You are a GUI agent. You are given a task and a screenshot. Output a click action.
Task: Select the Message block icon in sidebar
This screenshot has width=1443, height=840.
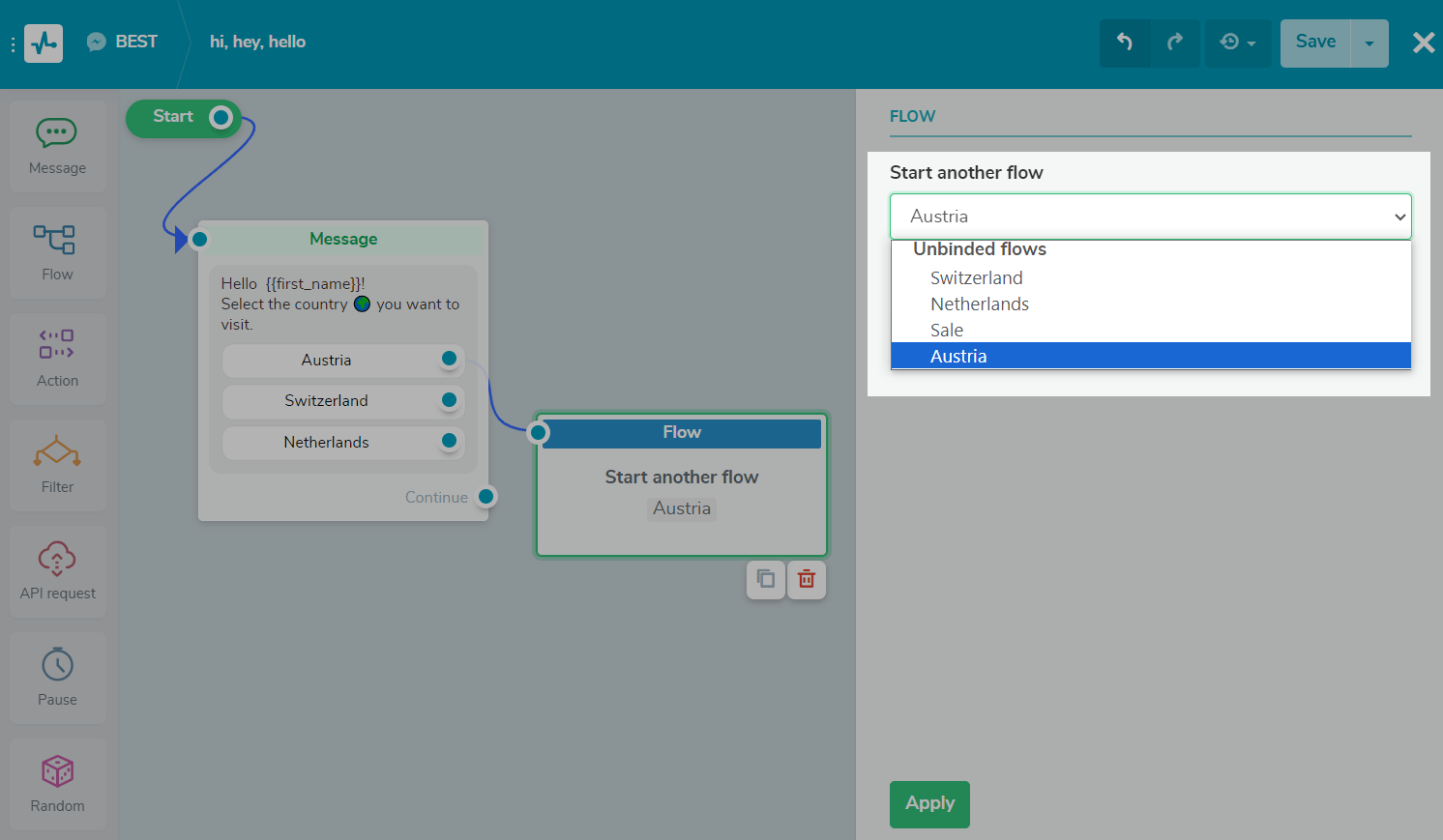(x=57, y=133)
